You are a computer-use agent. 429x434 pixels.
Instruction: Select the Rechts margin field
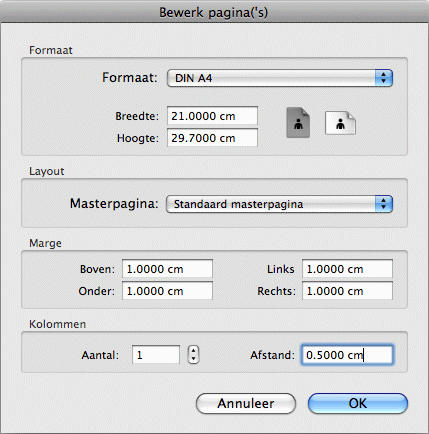coord(347,291)
